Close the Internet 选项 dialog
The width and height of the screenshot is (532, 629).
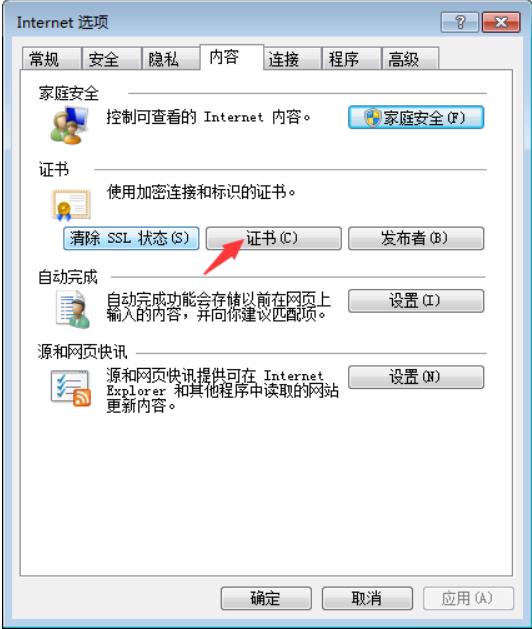501,22
